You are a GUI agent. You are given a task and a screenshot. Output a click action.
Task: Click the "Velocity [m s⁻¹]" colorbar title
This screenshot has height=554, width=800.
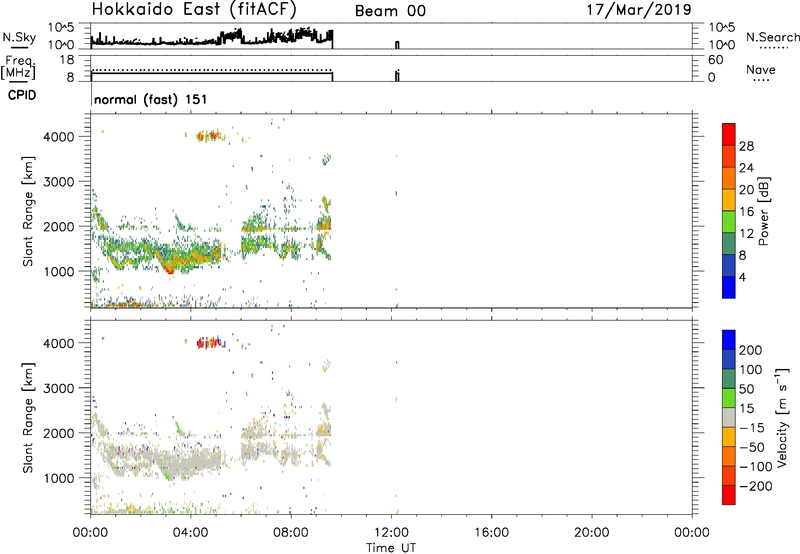click(782, 417)
